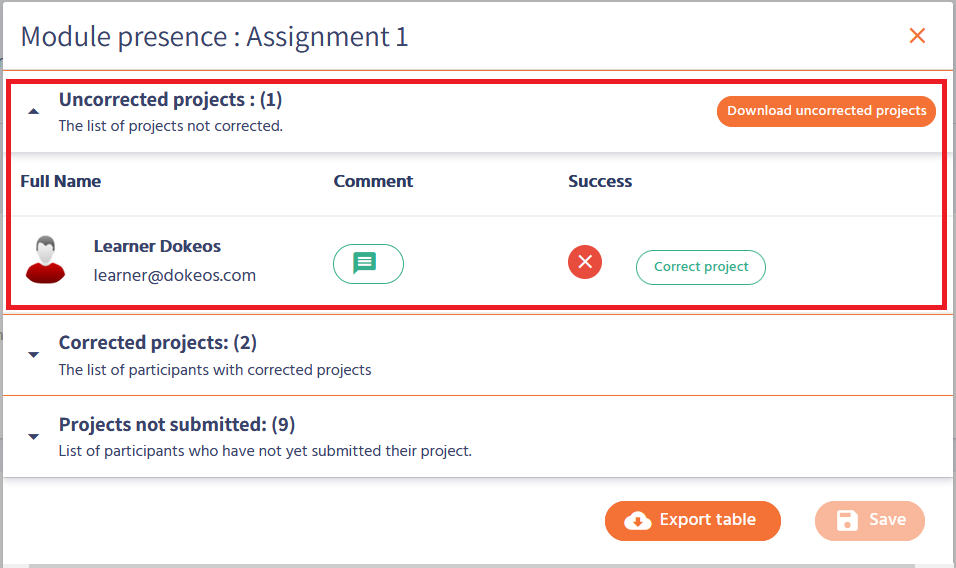
Task: Click the cloud download icon on Export table
Action: (x=637, y=520)
